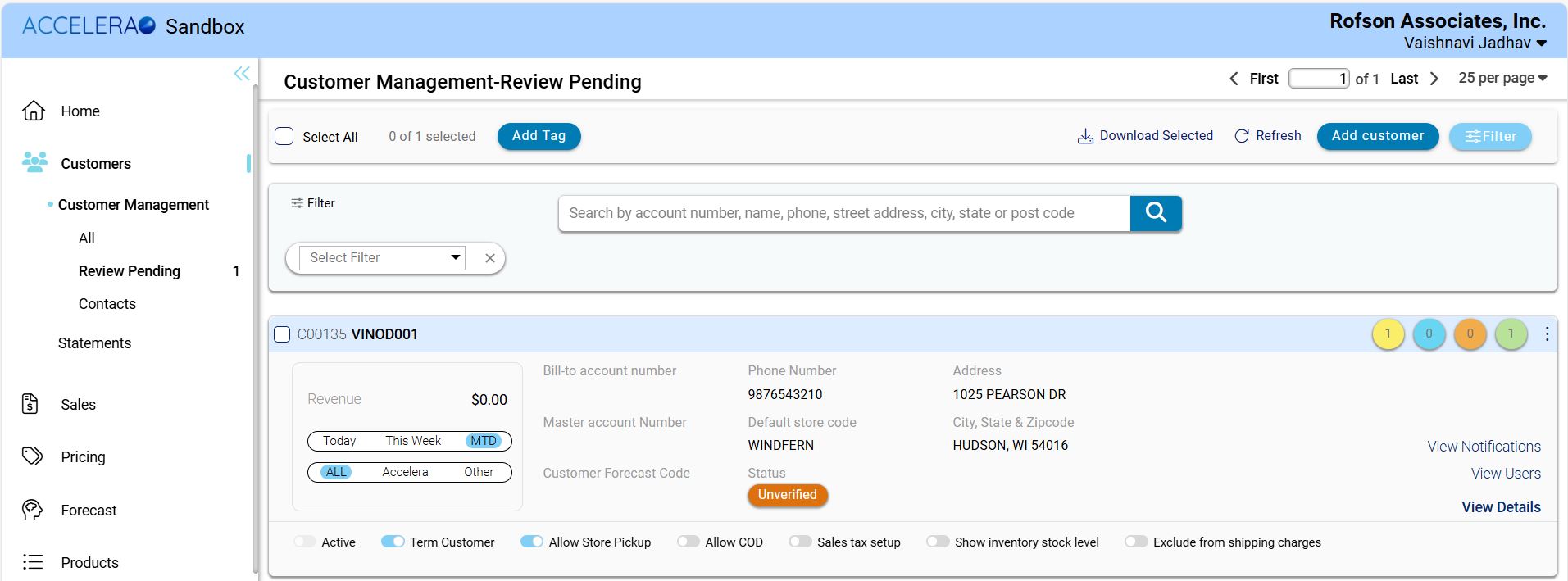Refresh the customer list

pos(1267,136)
